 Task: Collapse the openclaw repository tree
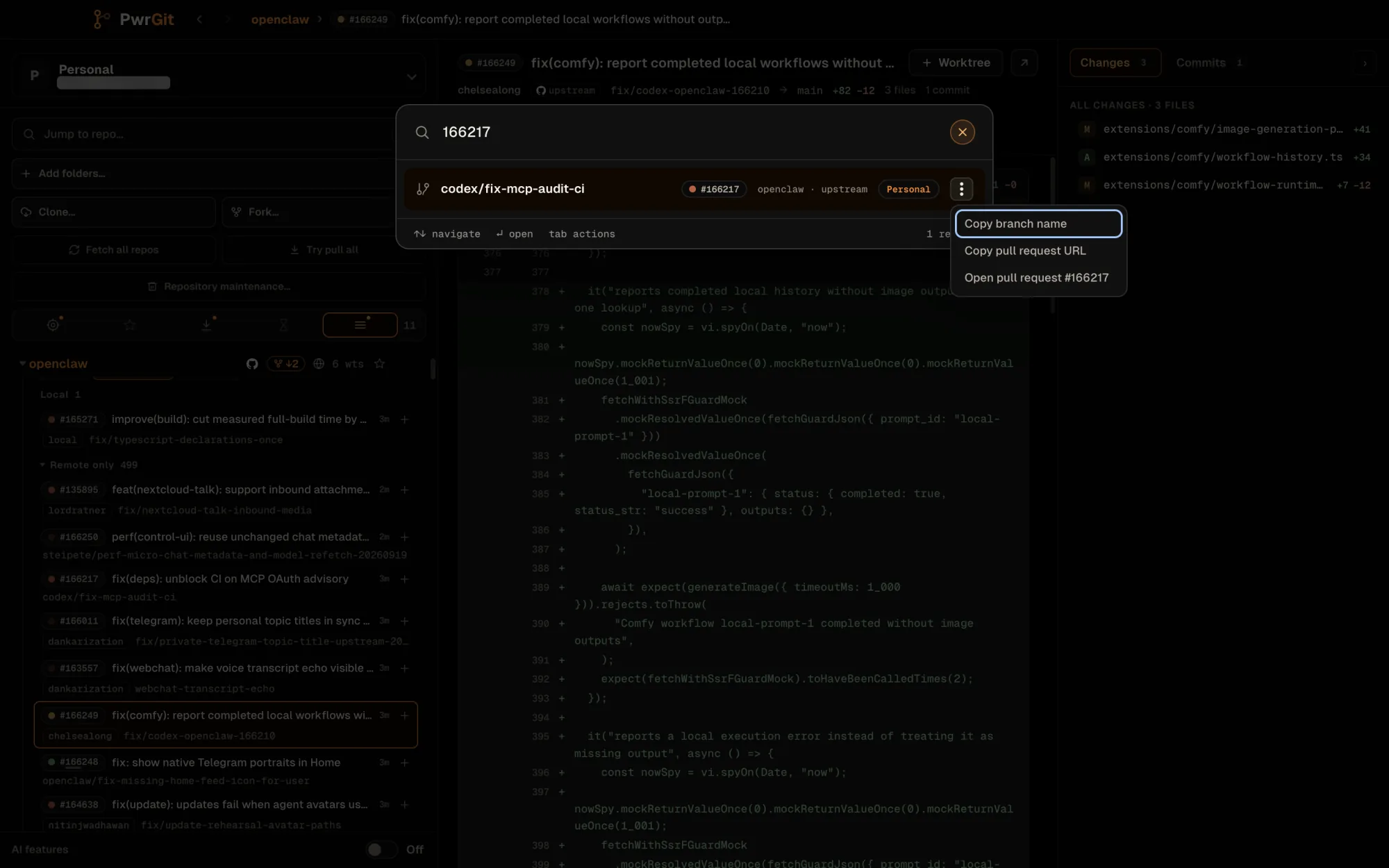[x=22, y=363]
